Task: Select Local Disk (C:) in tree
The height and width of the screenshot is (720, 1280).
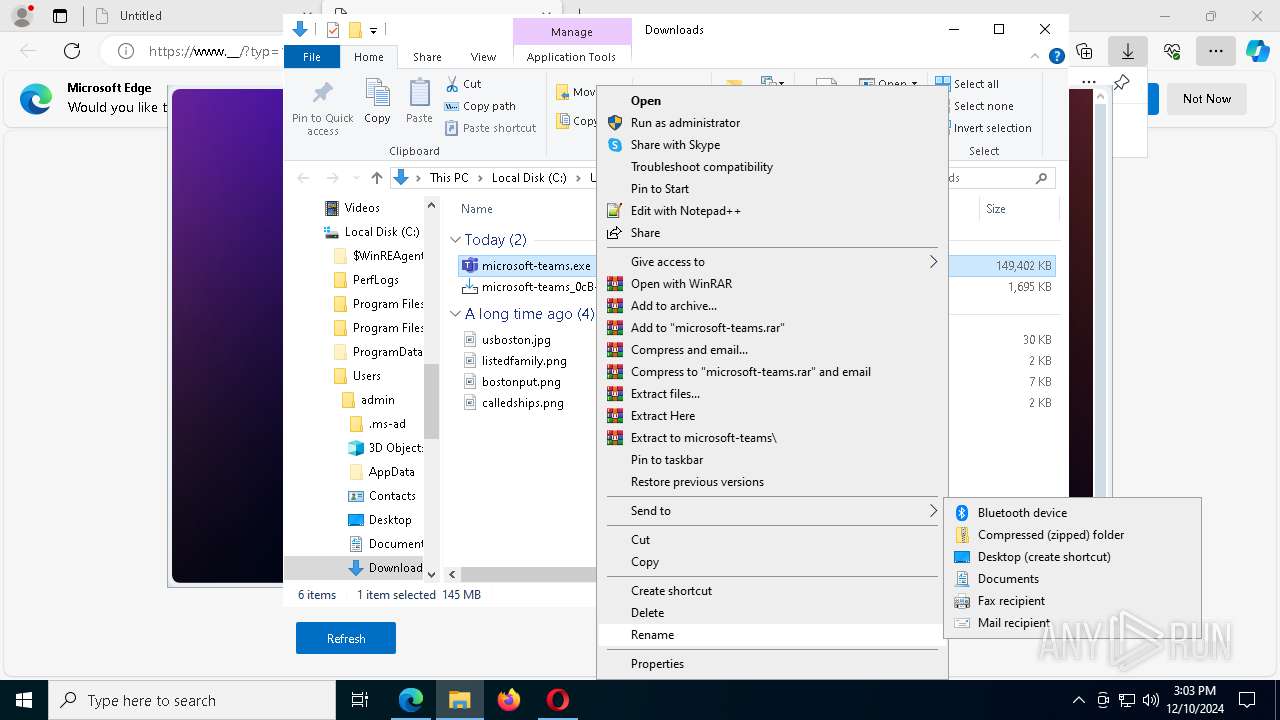Action: click(382, 232)
